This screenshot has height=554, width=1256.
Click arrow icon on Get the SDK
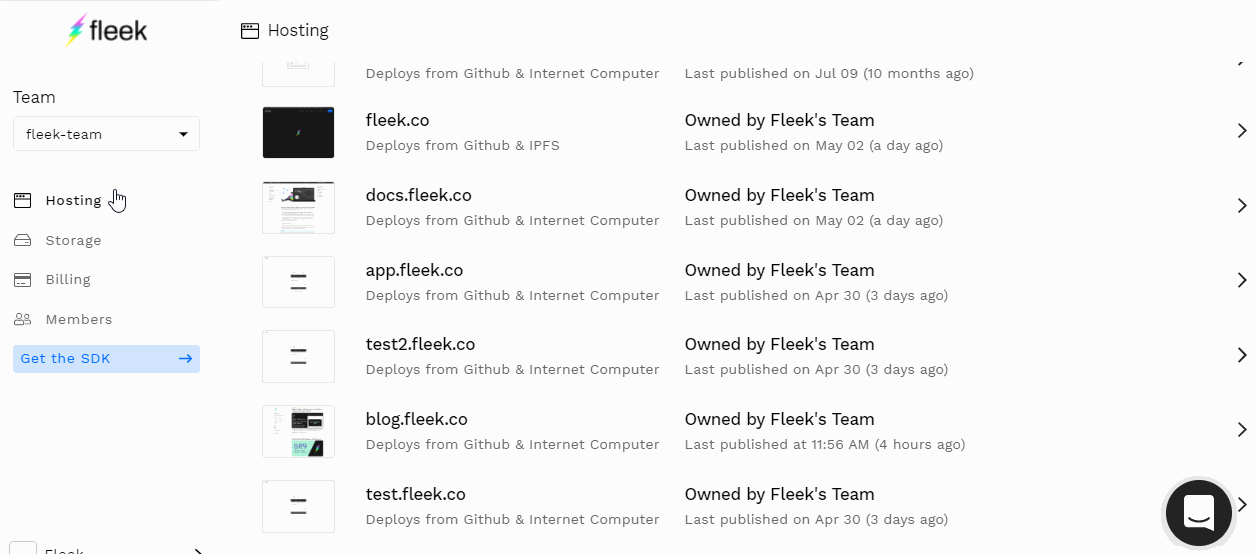click(x=185, y=359)
